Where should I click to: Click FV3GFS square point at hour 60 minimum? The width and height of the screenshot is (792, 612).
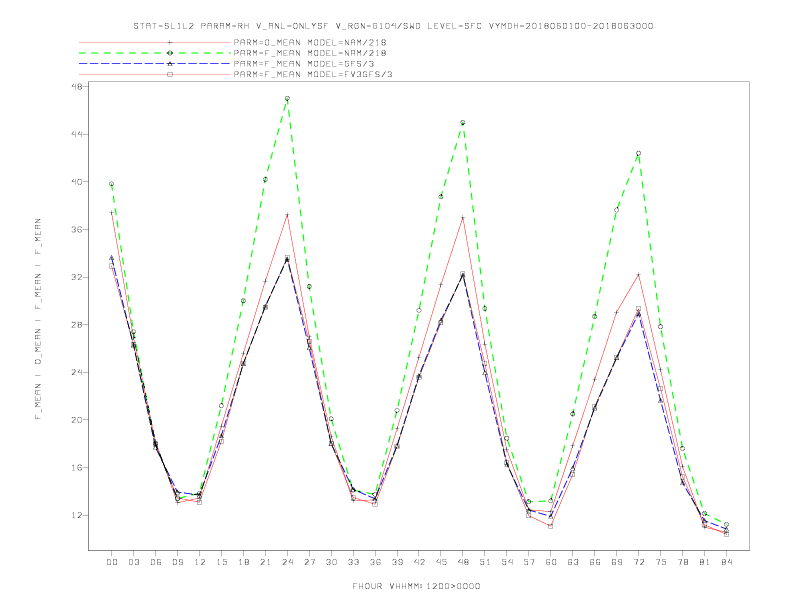coord(551,526)
